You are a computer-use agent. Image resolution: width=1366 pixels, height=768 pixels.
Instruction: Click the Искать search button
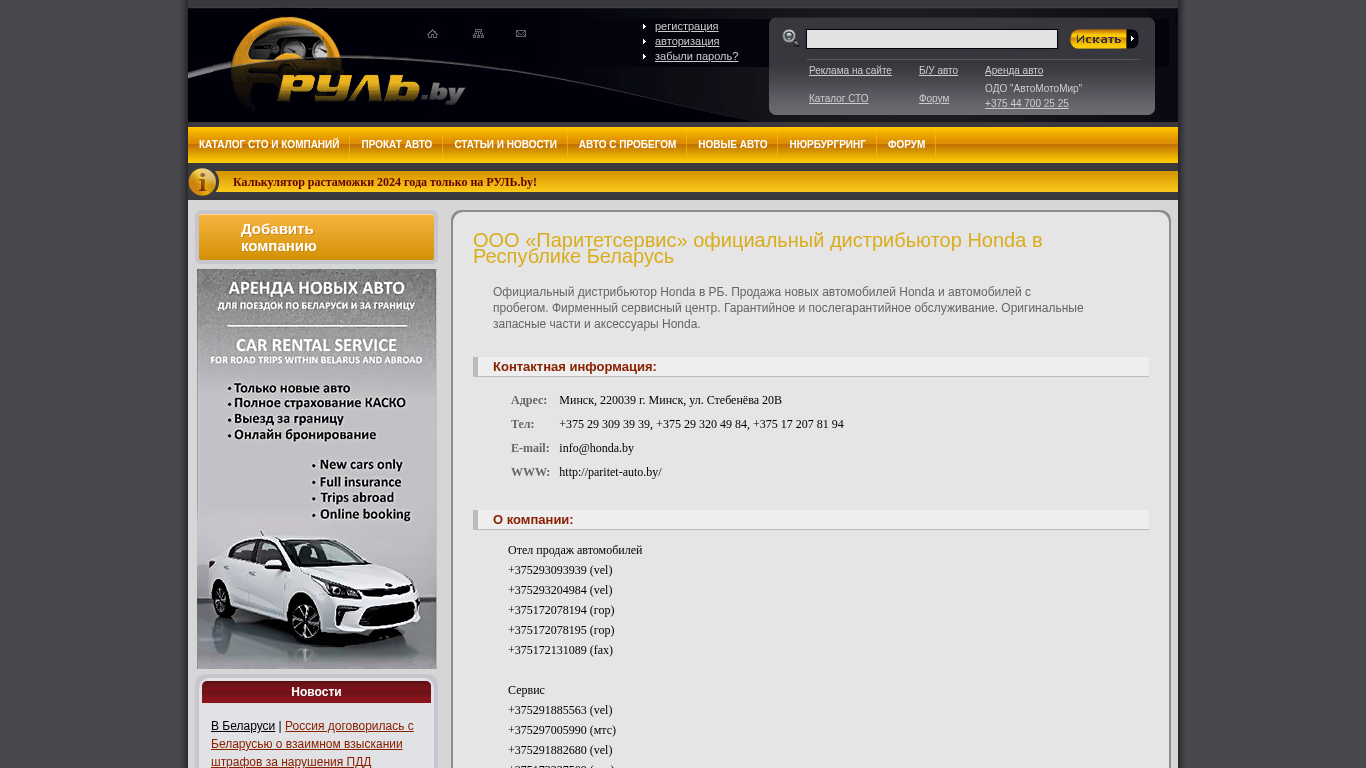point(1104,39)
